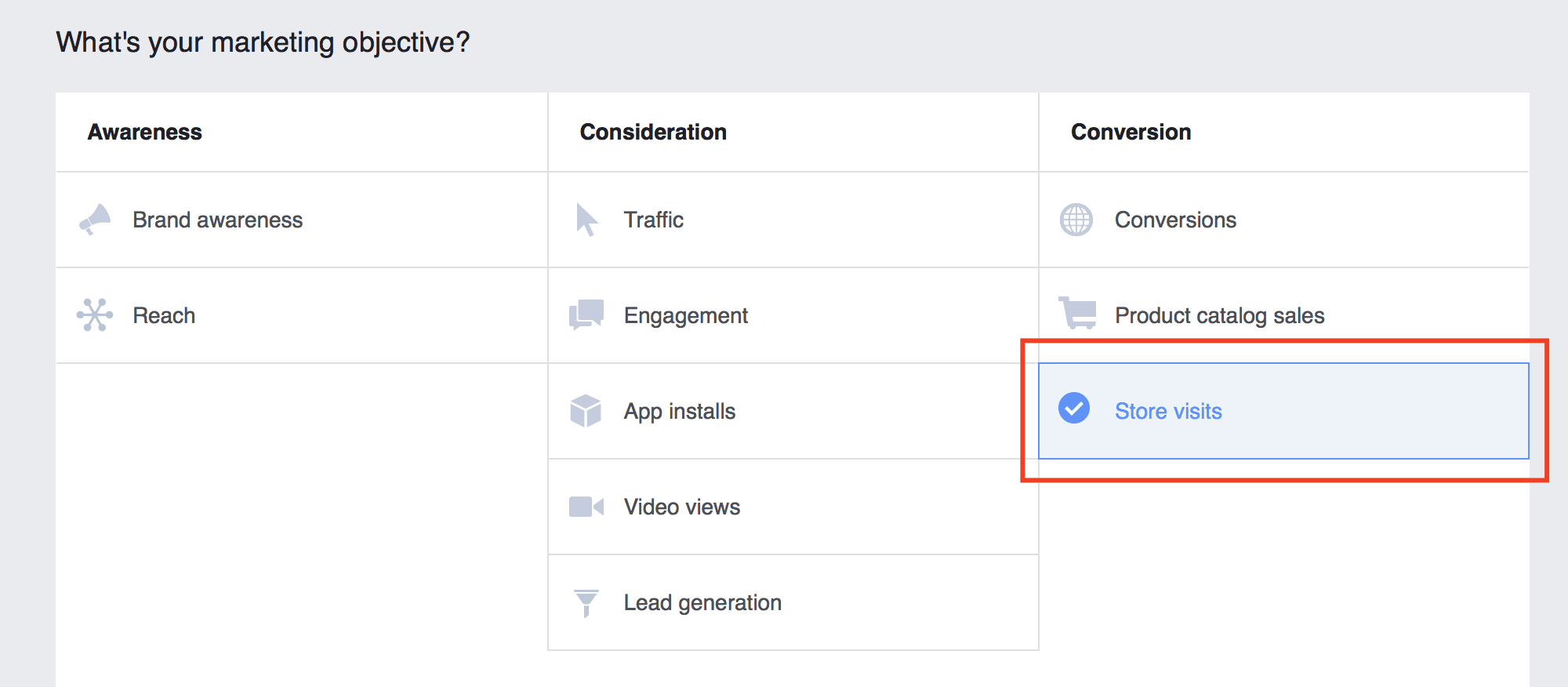This screenshot has width=1568, height=687.
Task: Choose the Brand awareness objective text
Action: (217, 220)
